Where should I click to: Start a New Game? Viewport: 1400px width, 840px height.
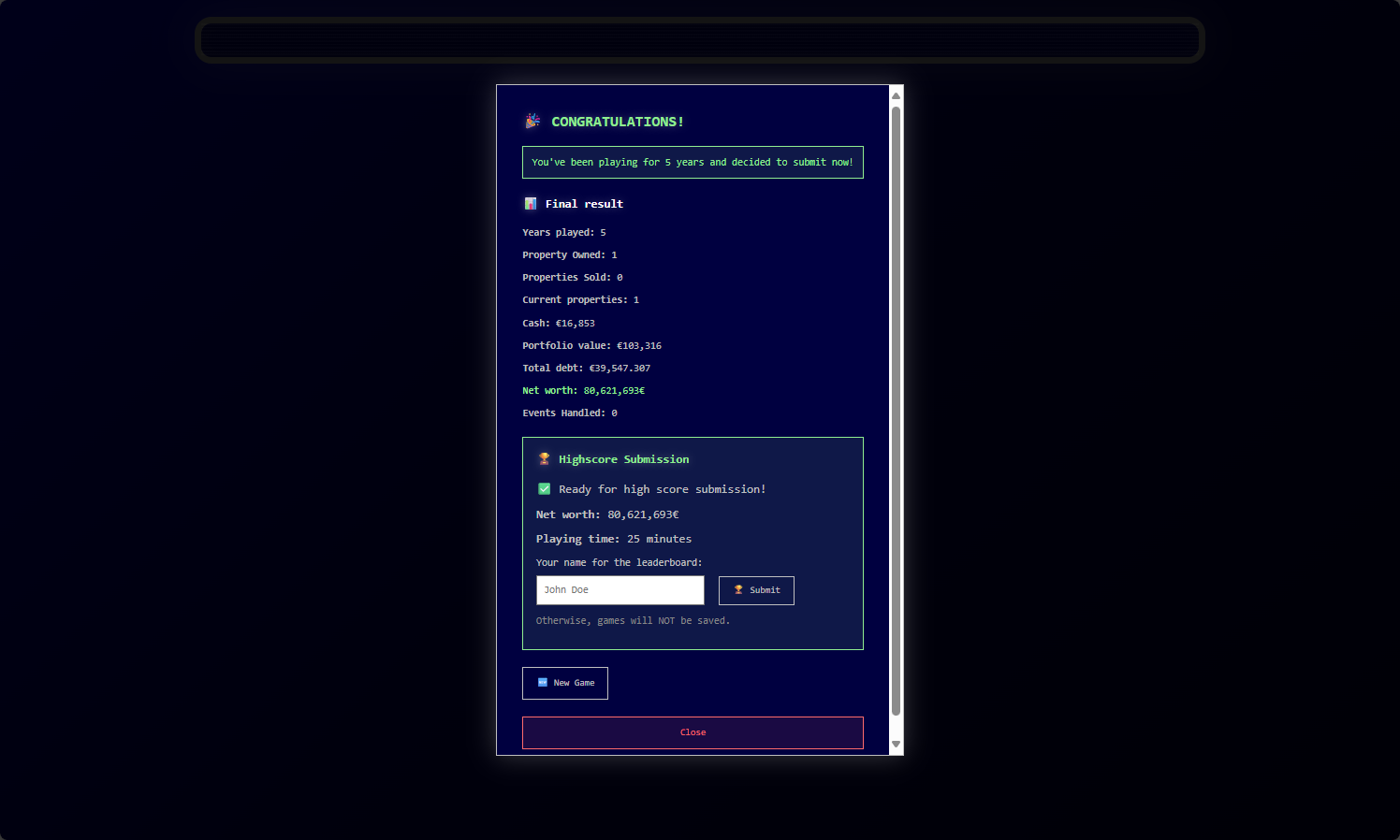tap(565, 683)
